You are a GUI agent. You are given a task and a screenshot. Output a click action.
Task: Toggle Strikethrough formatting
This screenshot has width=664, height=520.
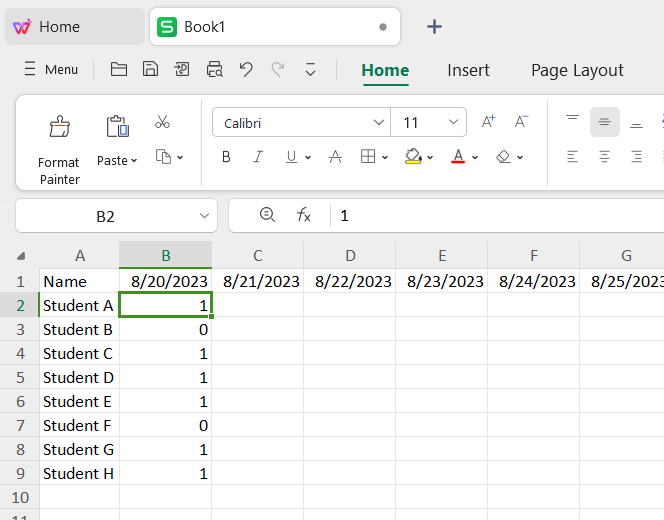click(335, 157)
